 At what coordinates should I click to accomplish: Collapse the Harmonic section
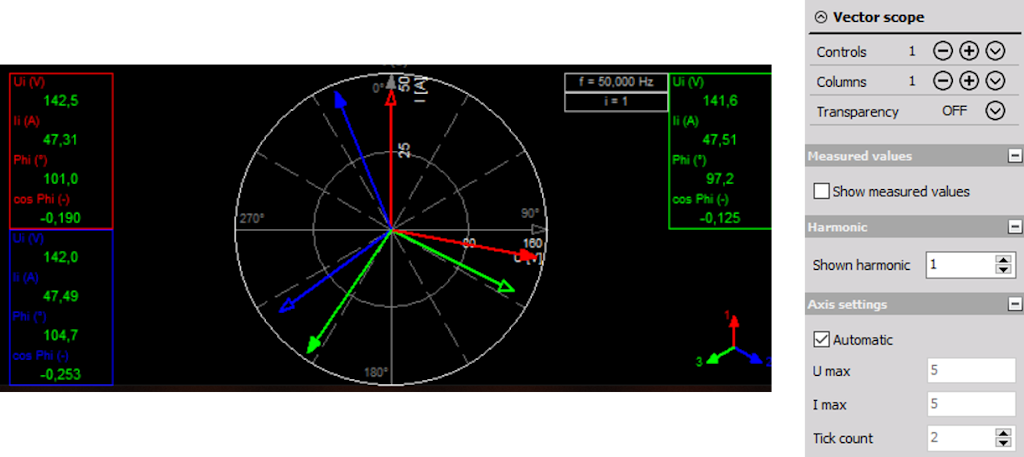click(1014, 227)
